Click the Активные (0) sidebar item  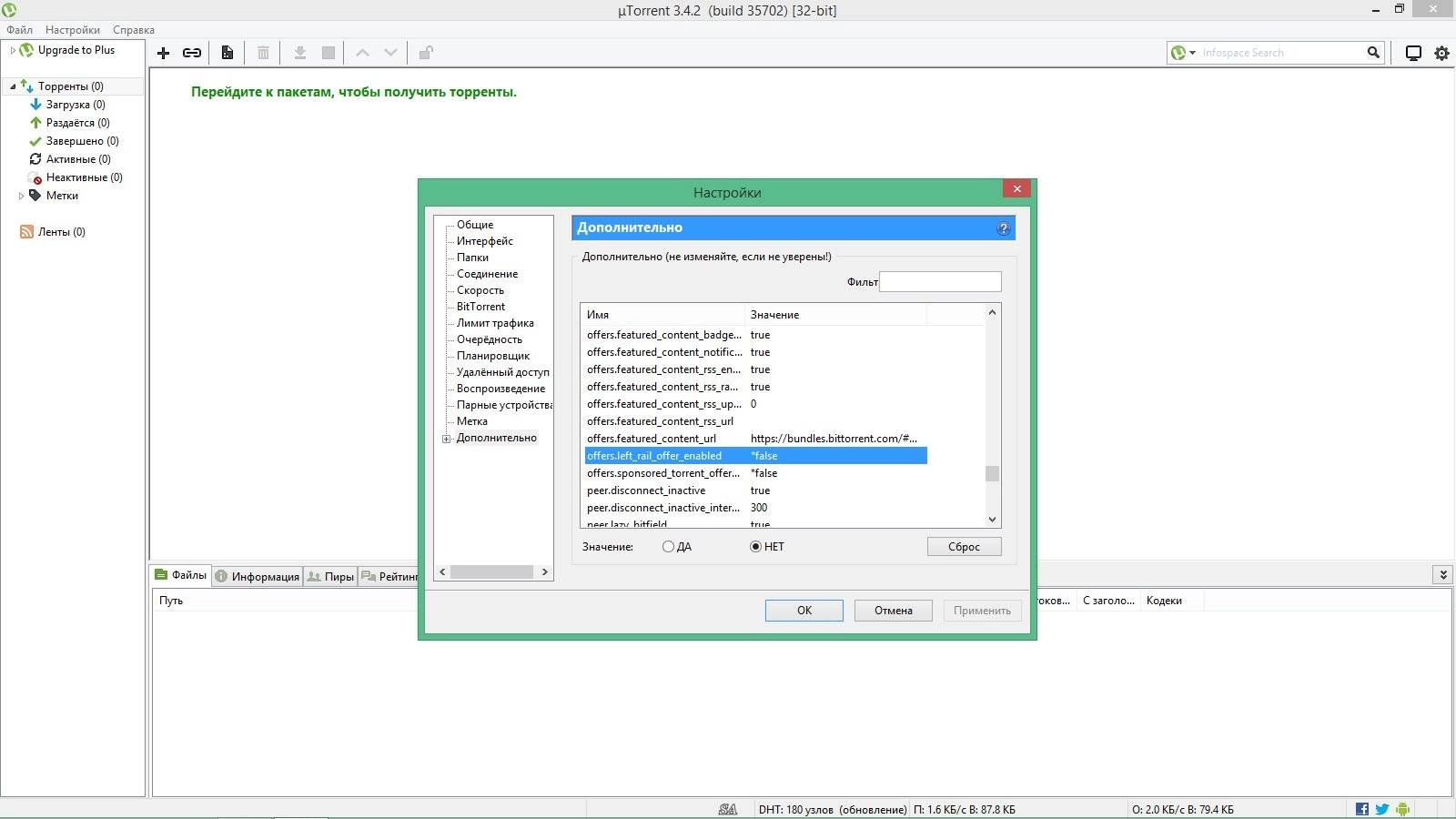tap(78, 159)
